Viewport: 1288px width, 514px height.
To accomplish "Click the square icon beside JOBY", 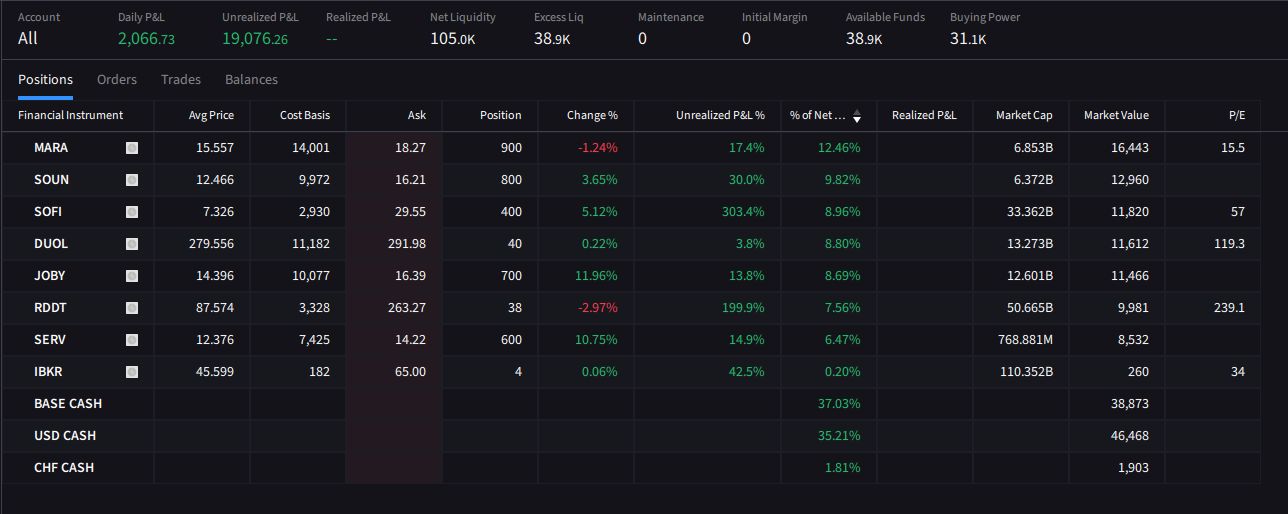I will pyautogui.click(x=132, y=276).
